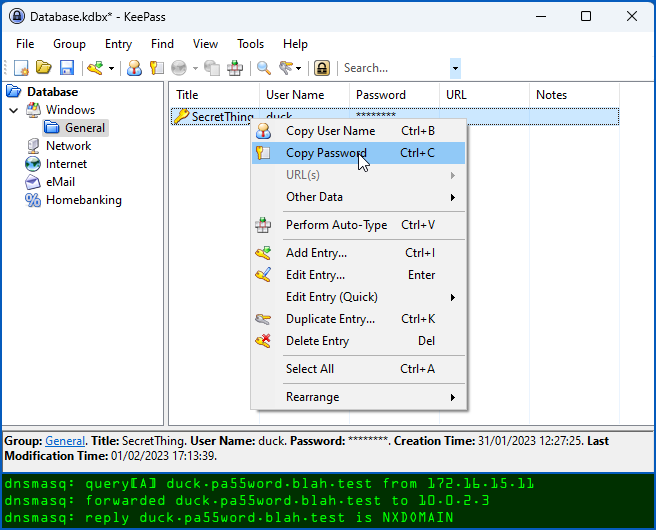Open the URL globe dropdown arrow in toolbar
The width and height of the screenshot is (656, 530).
click(195, 68)
